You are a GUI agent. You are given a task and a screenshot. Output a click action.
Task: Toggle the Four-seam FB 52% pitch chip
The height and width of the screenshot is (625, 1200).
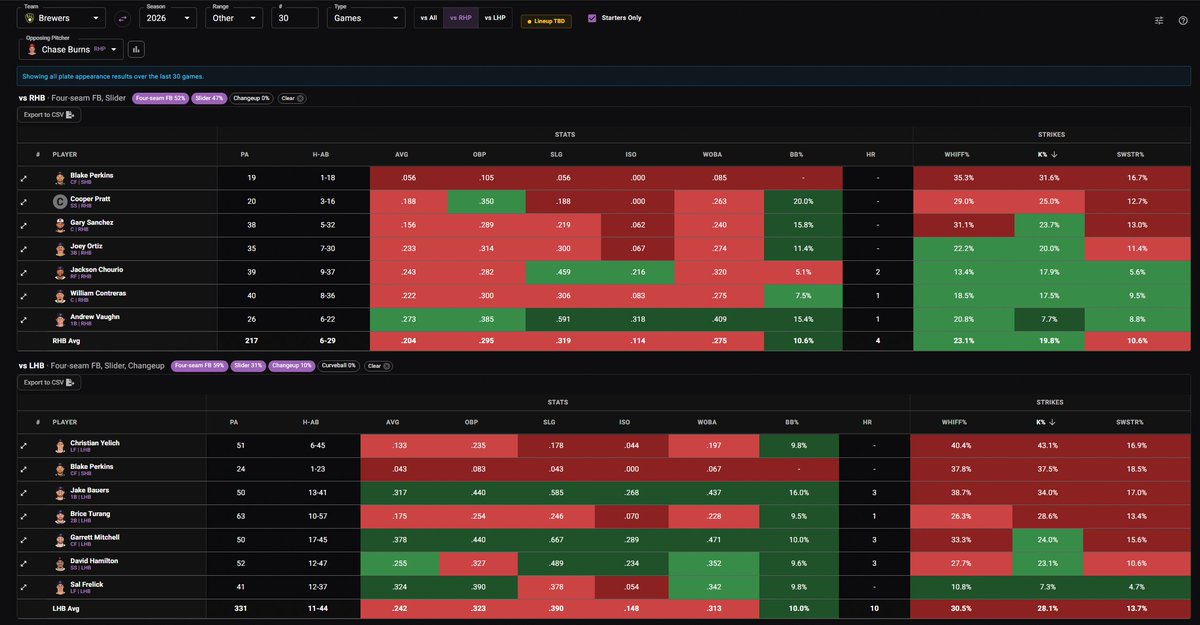pyautogui.click(x=161, y=98)
